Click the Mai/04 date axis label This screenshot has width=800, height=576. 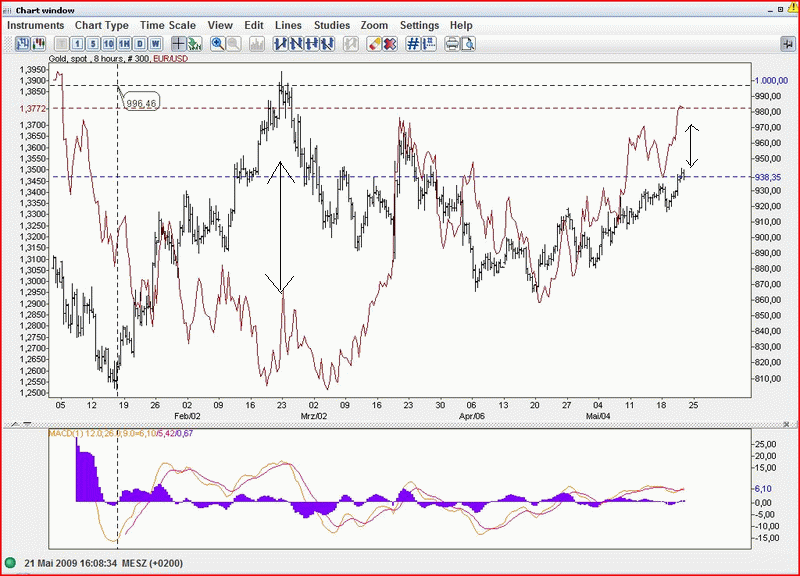click(598, 416)
